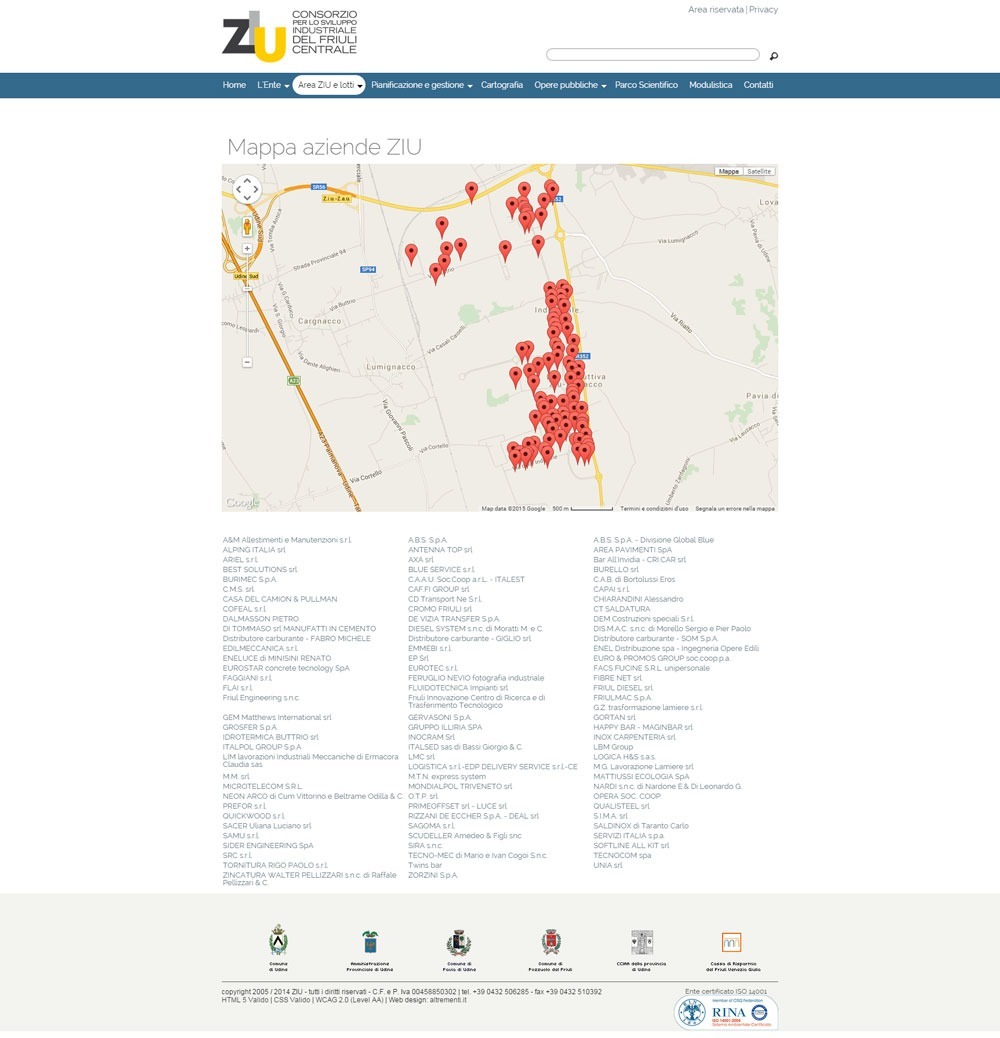Open the UNIA srl company link

click(x=608, y=865)
